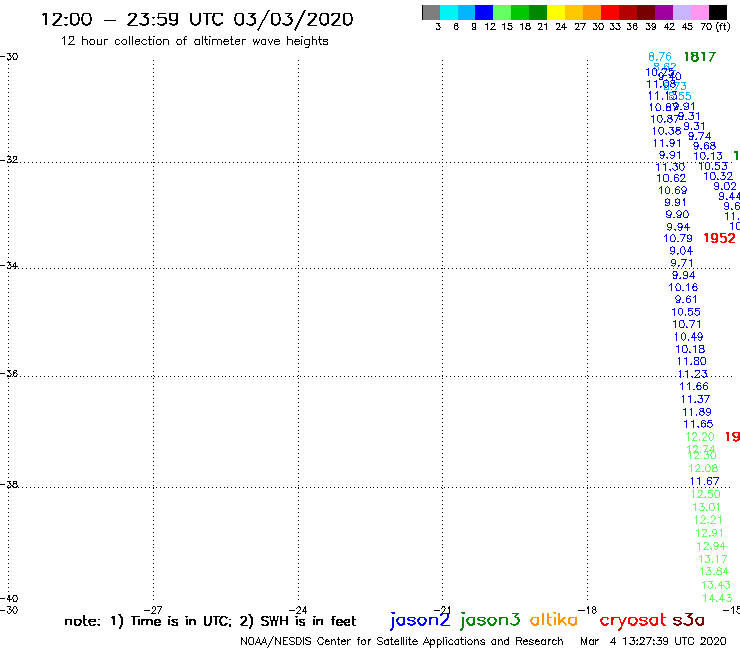Click the bright red swatch in the color scale
Screen dimensions: 740x650
point(610,12)
